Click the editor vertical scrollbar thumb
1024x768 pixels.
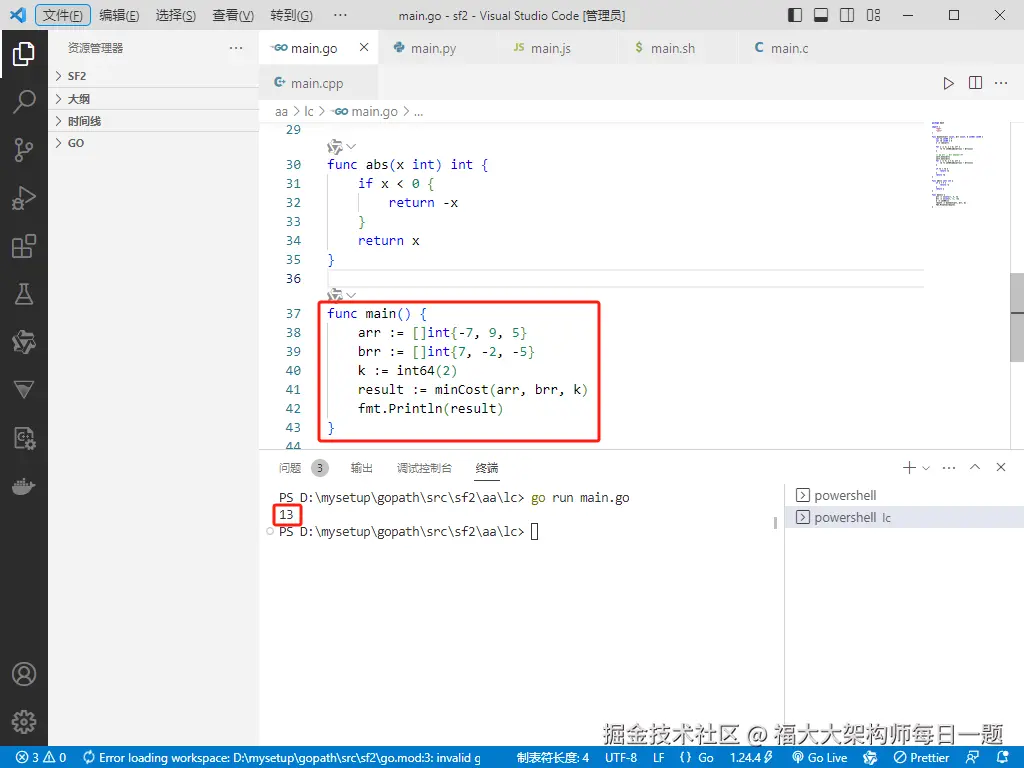[x=1017, y=317]
